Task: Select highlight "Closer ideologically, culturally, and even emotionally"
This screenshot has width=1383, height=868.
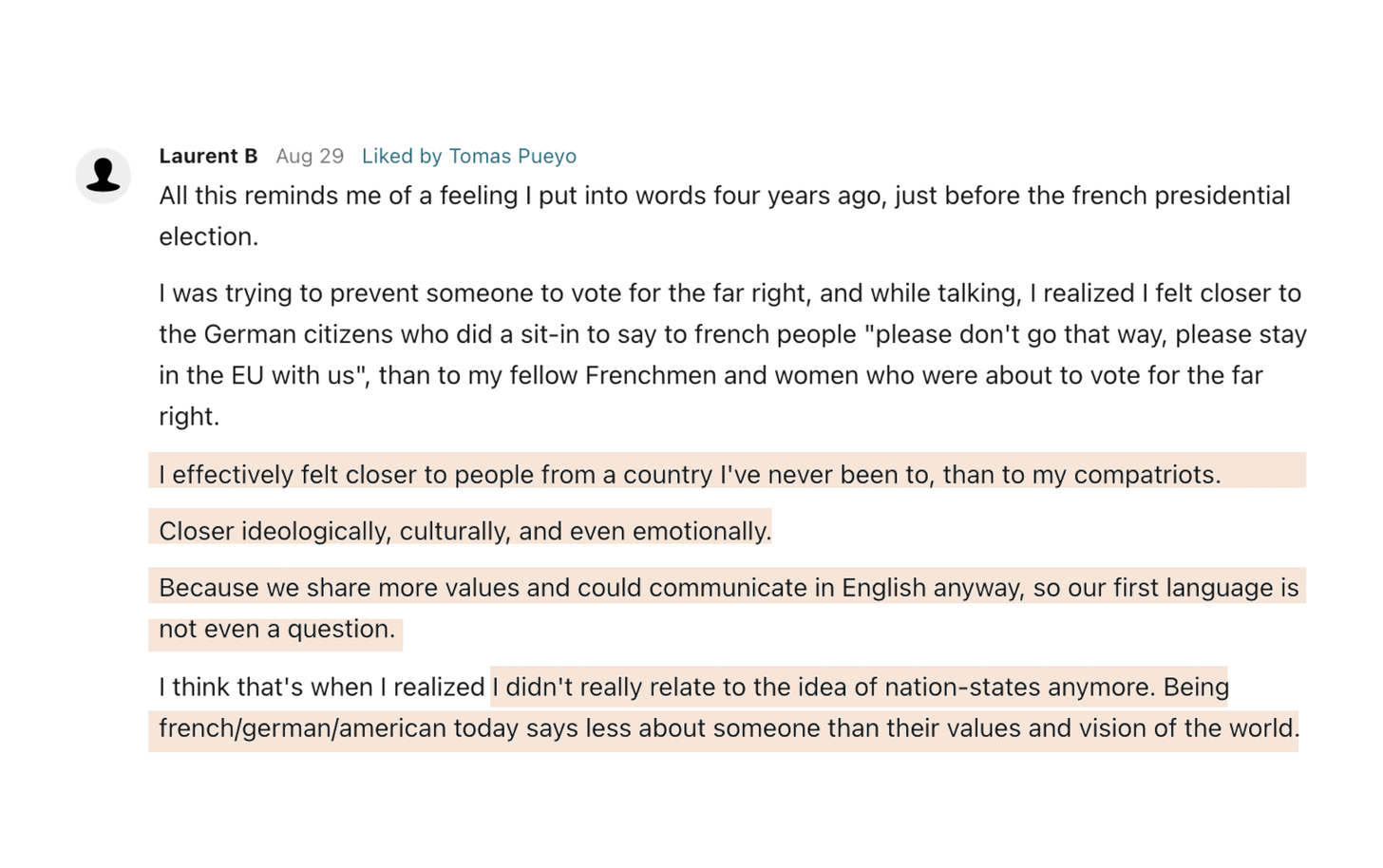Action: 464,531
